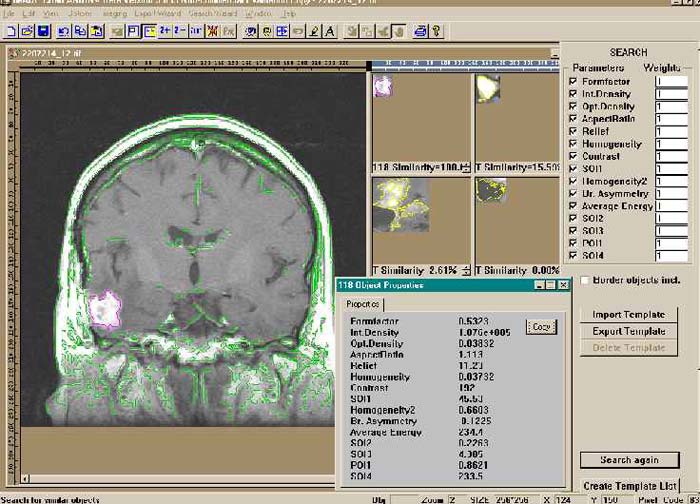Click the Search again button
The image size is (700, 504).
(x=629, y=460)
